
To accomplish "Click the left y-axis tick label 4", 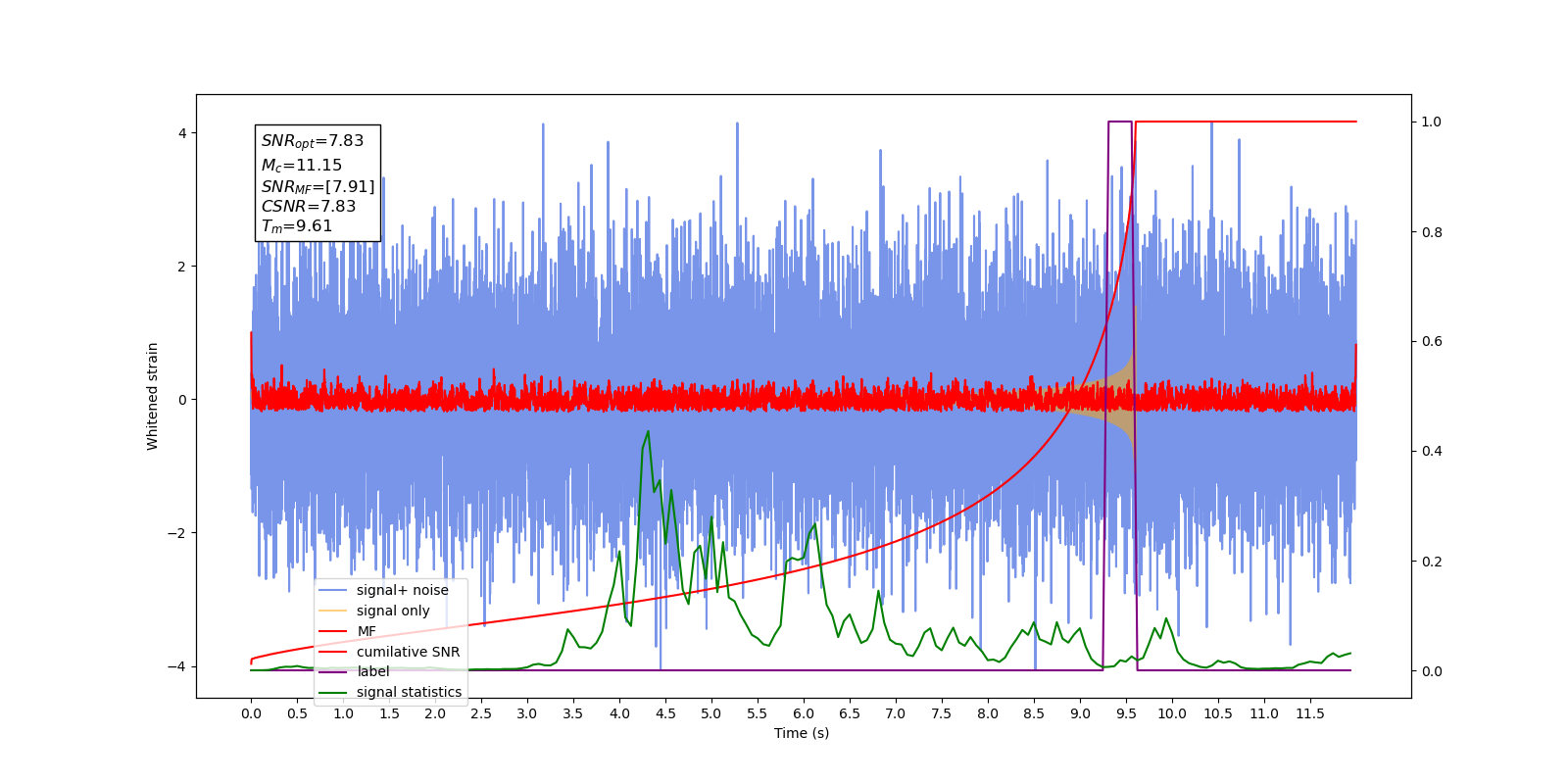I will 183,133.
